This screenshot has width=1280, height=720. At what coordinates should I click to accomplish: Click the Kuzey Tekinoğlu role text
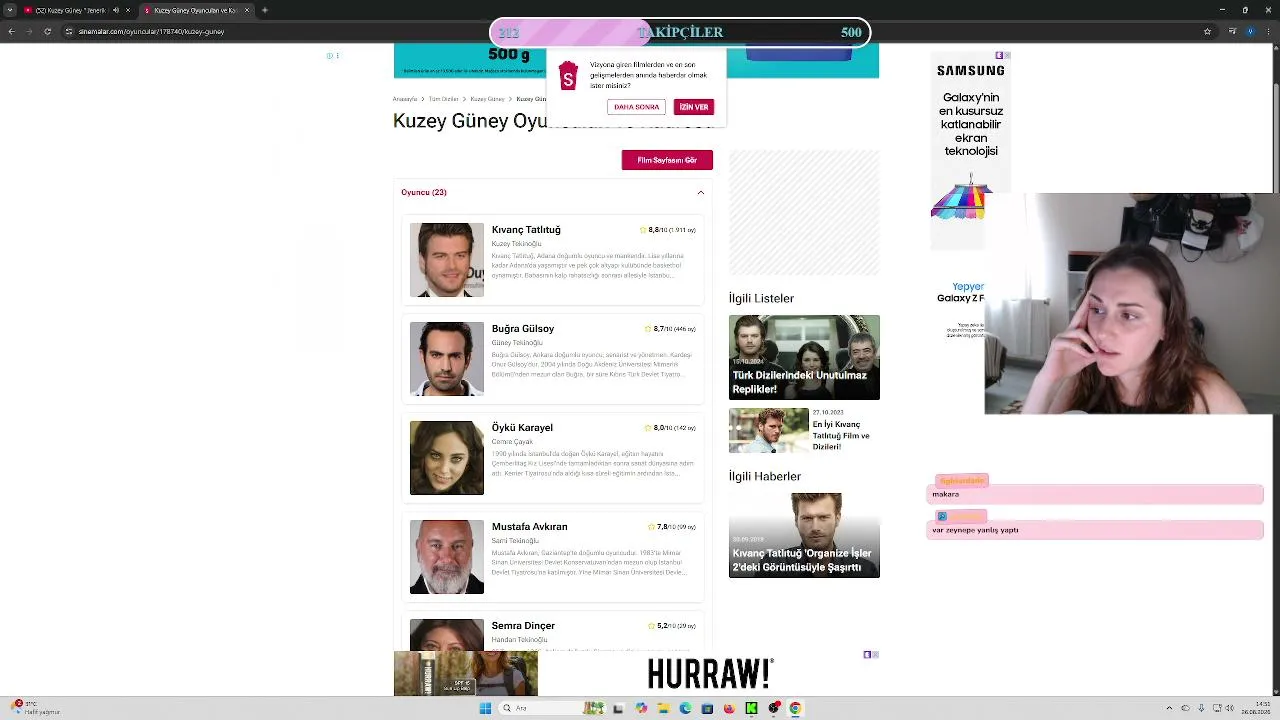516,244
